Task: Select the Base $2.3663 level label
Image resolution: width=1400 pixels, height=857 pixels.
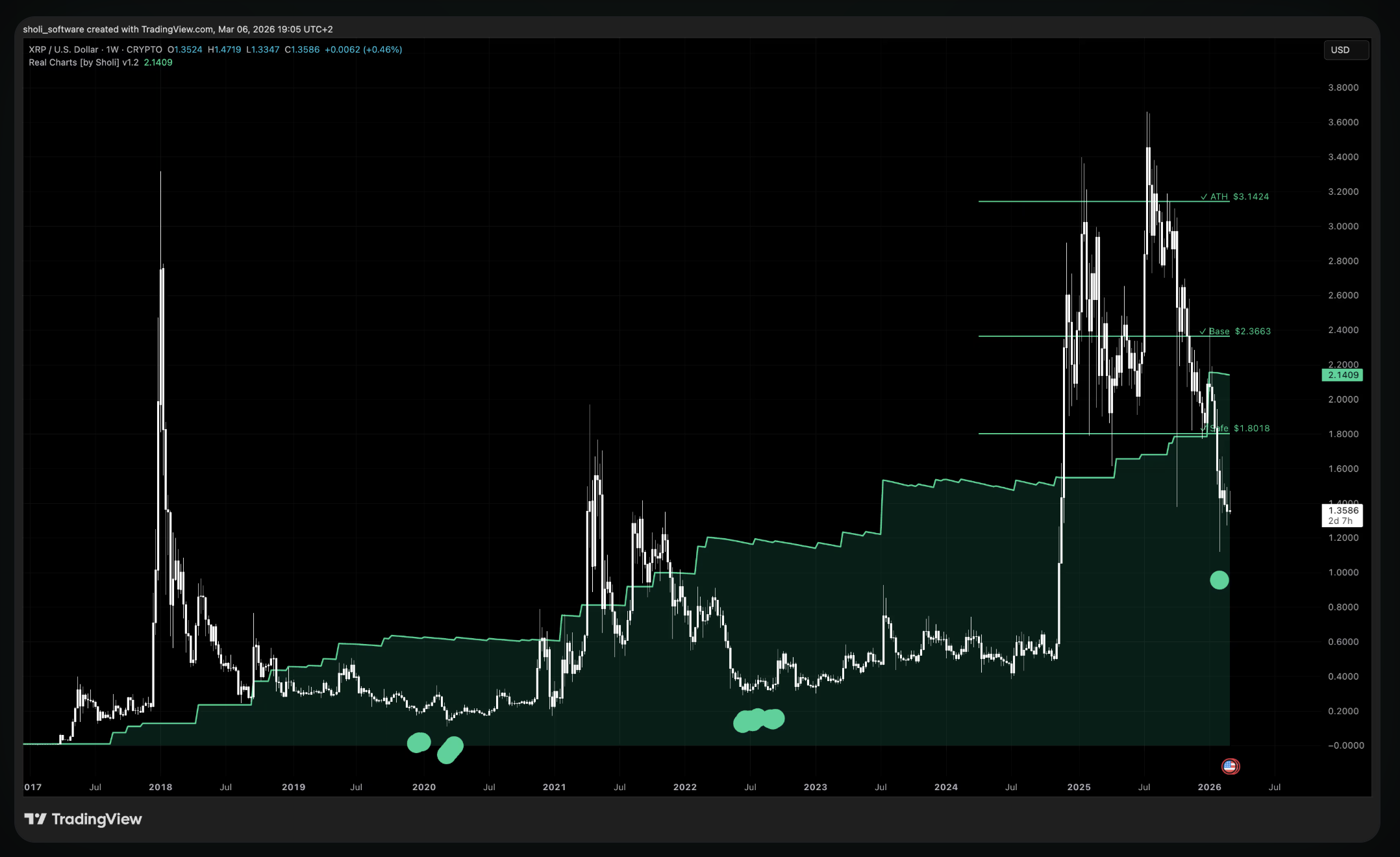Action: [x=1235, y=331]
